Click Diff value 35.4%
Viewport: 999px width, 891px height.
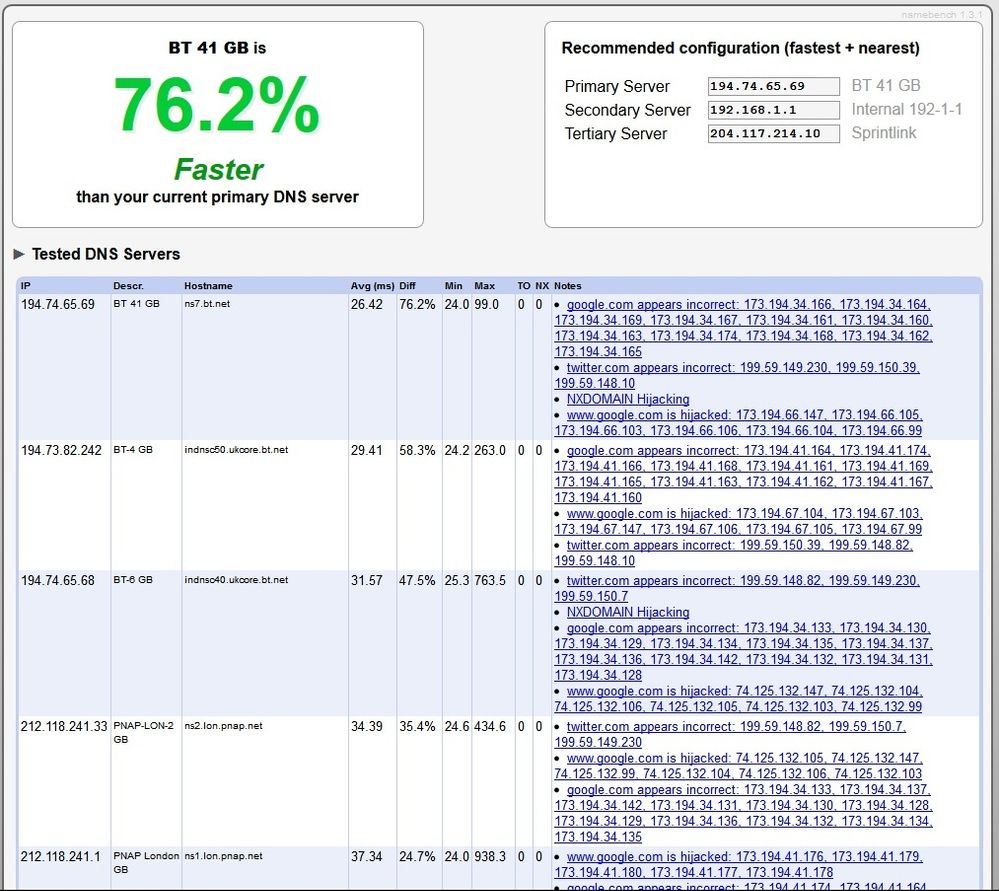417,727
